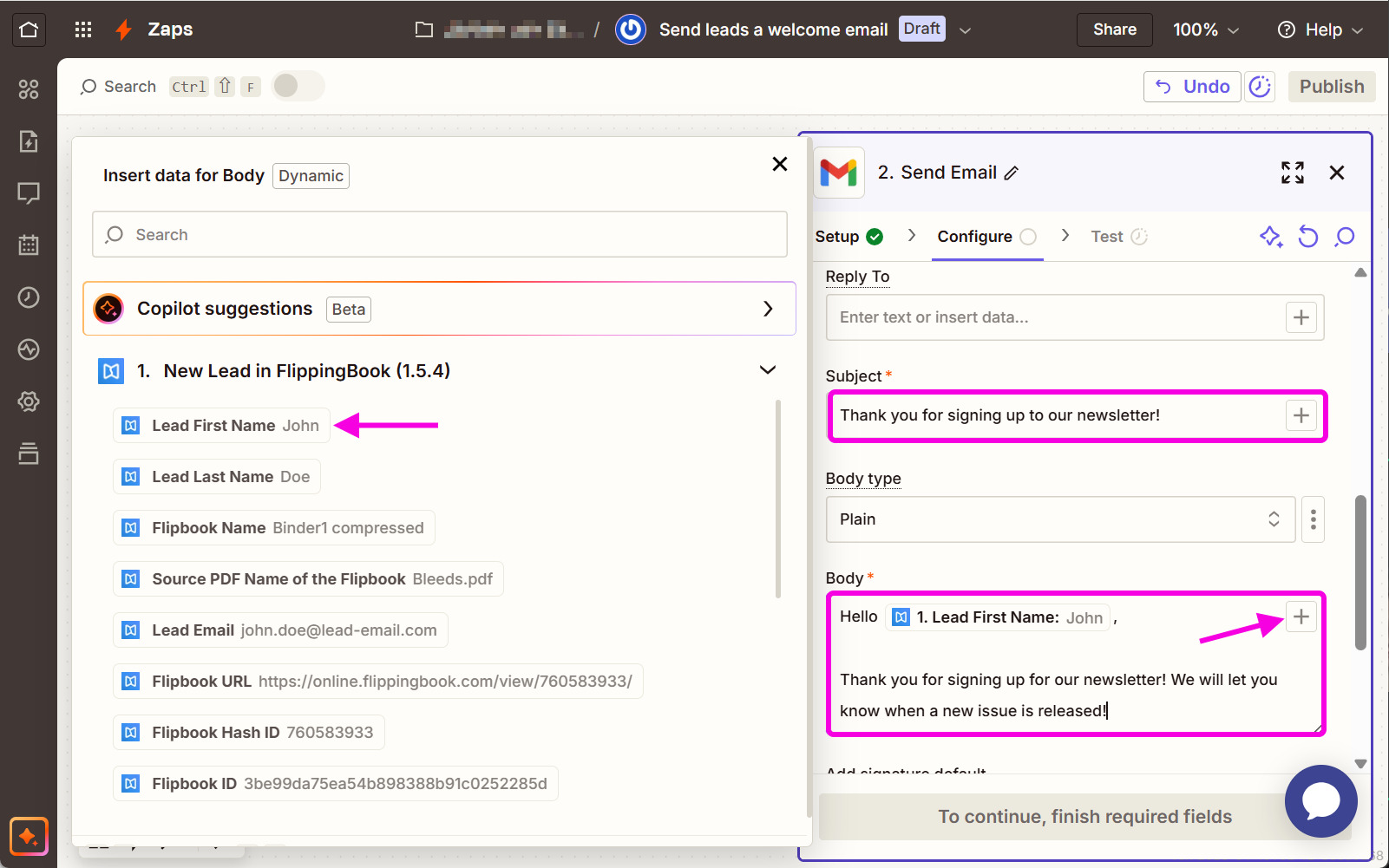
Task: Open the apps grid menu
Action: tap(83, 29)
